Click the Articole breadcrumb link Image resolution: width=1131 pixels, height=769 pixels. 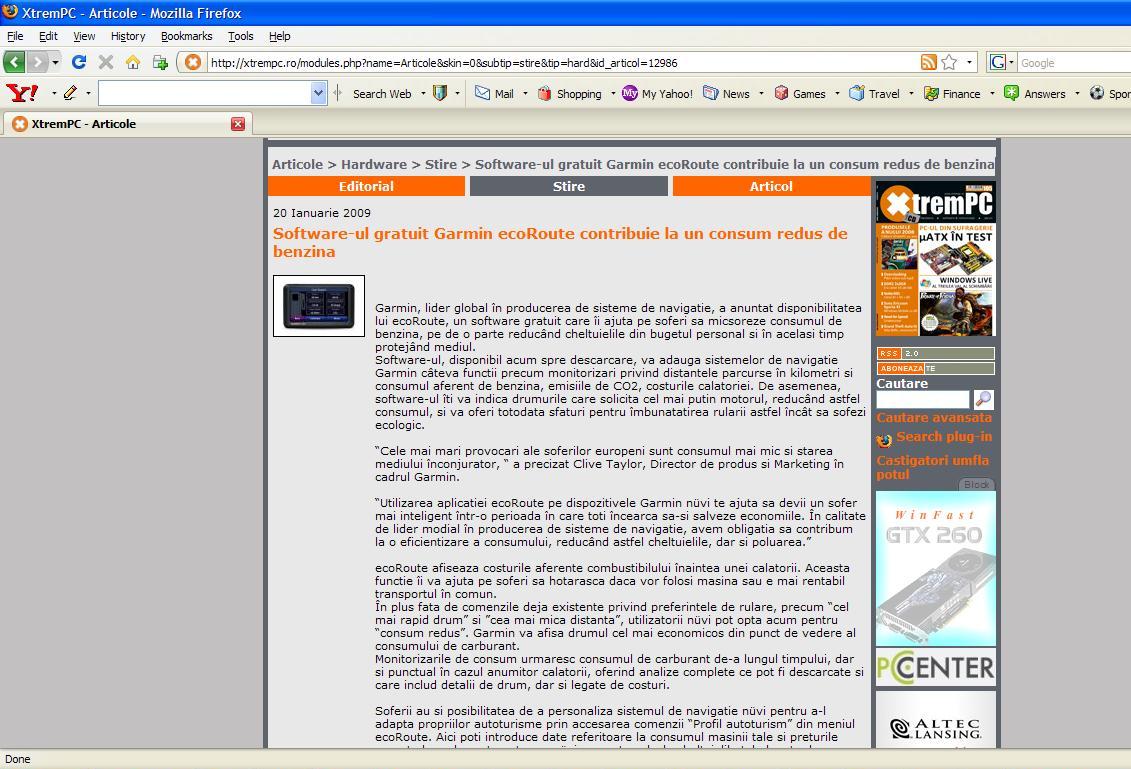pyautogui.click(x=297, y=164)
